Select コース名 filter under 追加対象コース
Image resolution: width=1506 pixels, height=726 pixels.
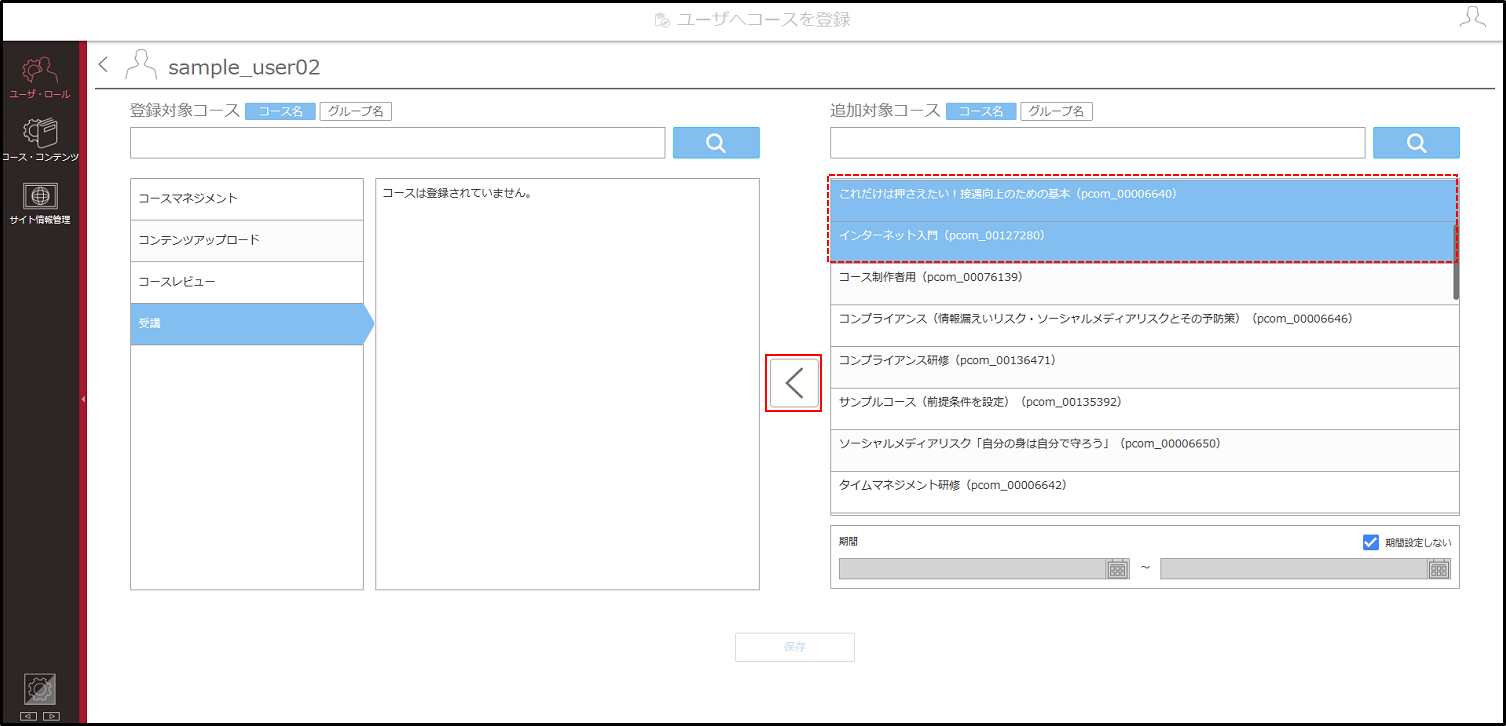click(x=981, y=111)
